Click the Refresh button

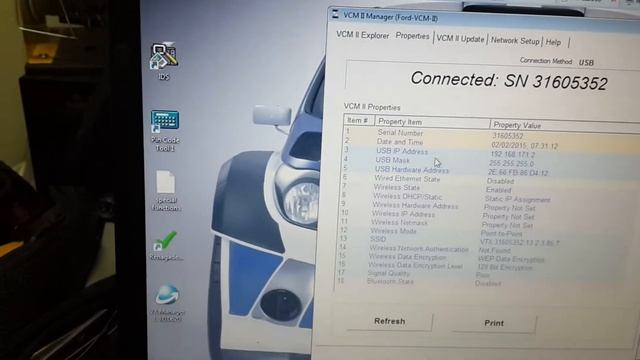(x=390, y=321)
